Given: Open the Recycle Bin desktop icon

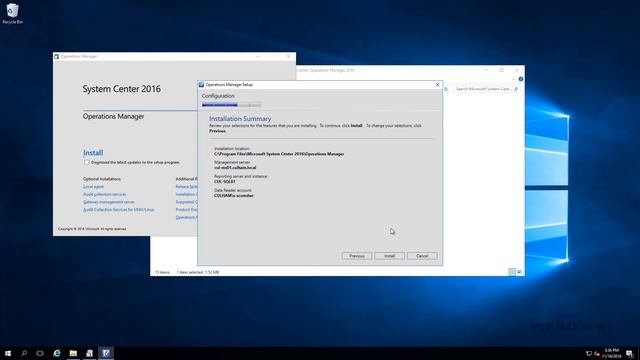Looking at the screenshot, I should 12,13.
